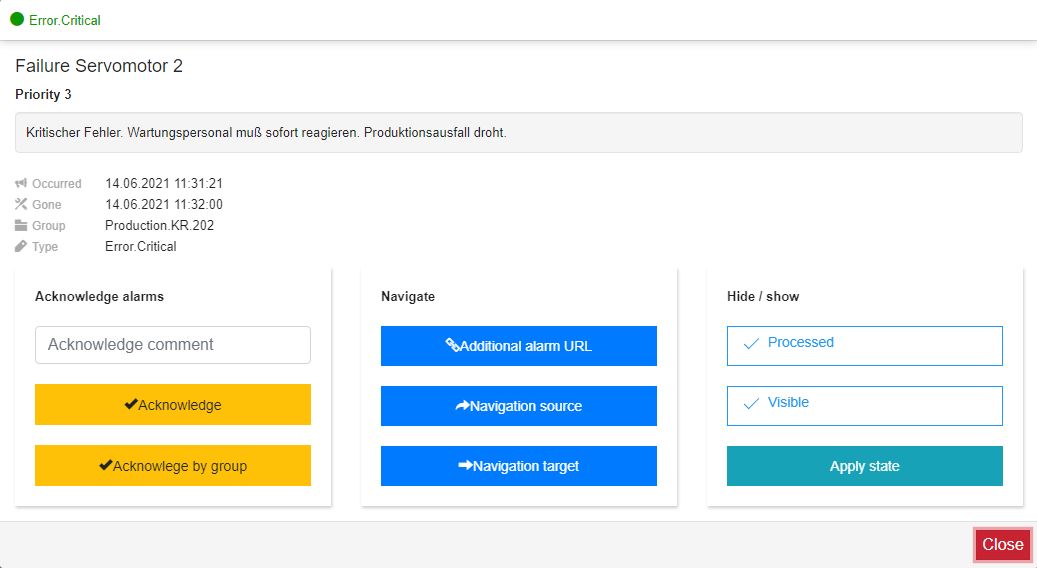Click the Hide / show heading
This screenshot has height=568, width=1037.
[x=763, y=296]
